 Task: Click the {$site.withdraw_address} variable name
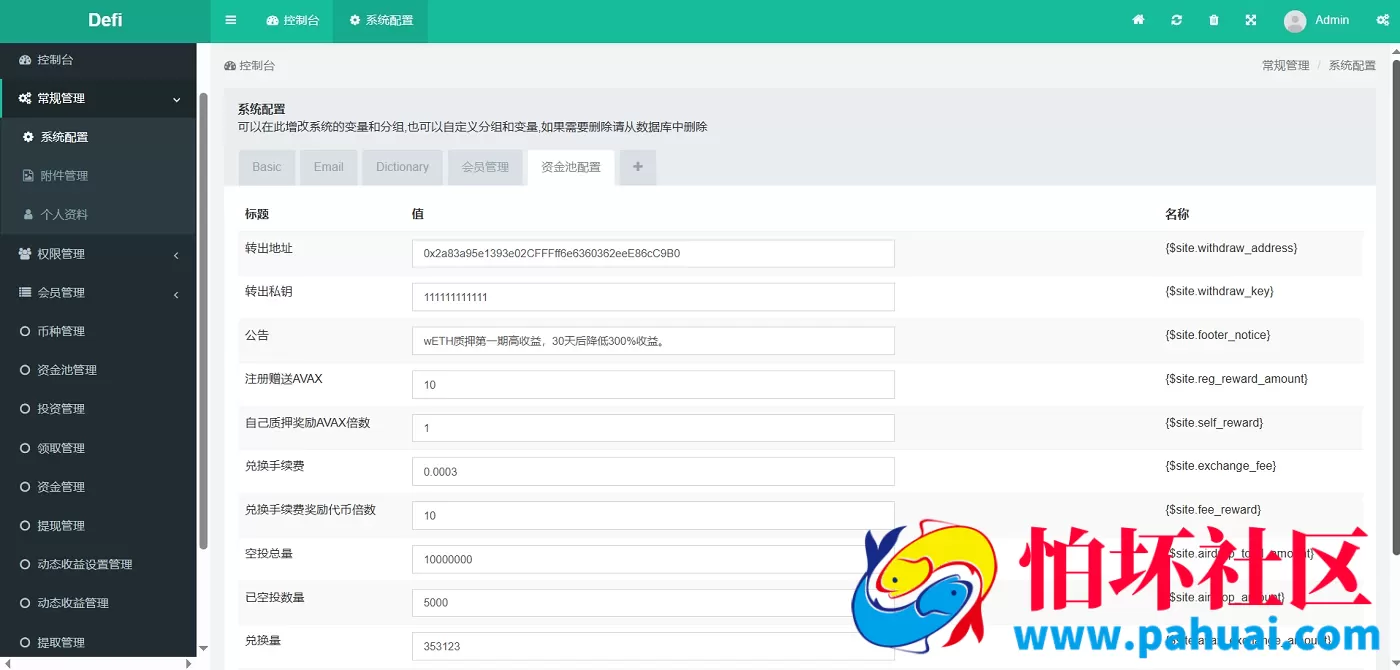(x=1231, y=248)
